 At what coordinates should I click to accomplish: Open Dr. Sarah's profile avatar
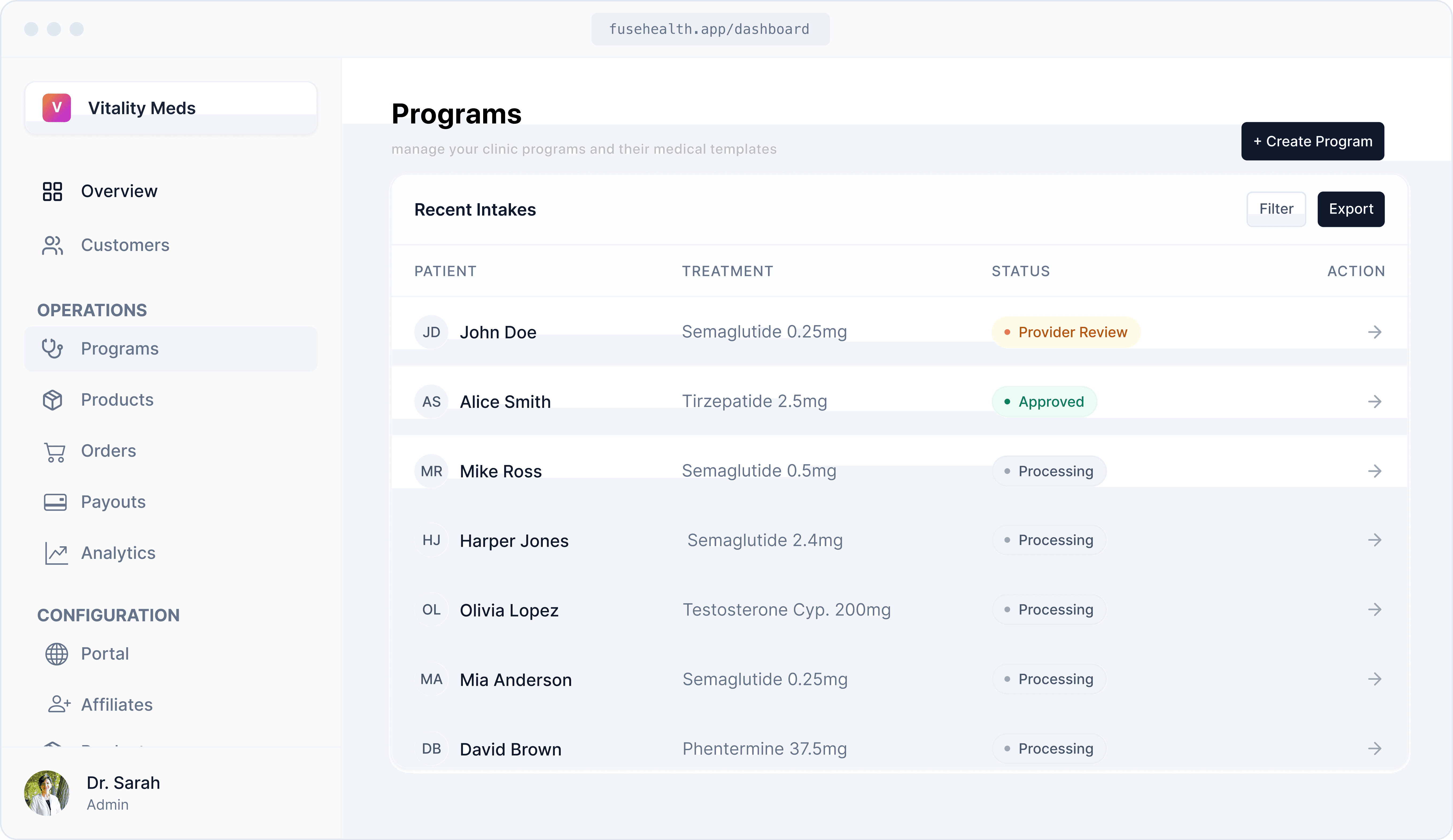pos(47,793)
